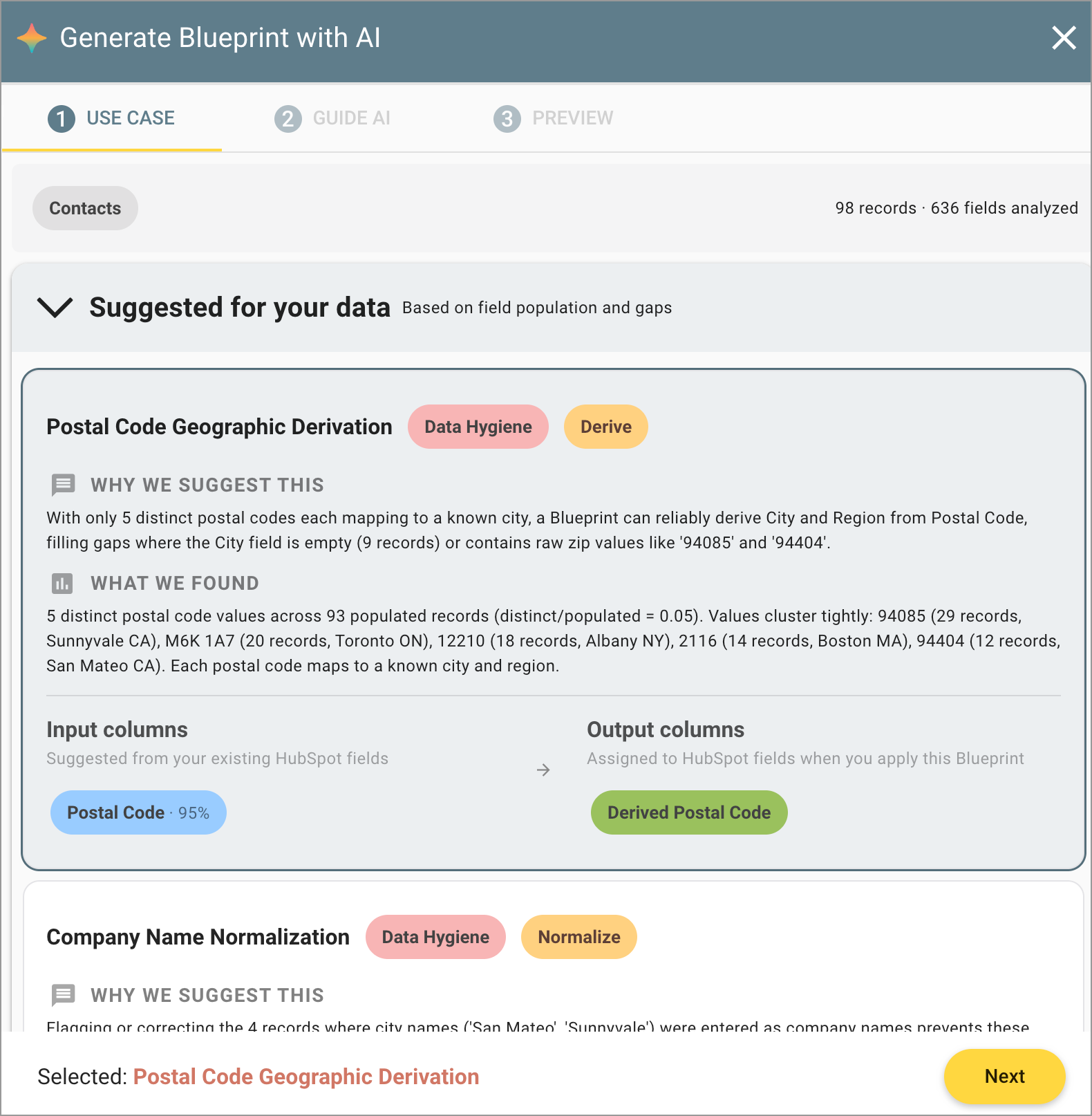
Task: Click the Why We Suggest This comment icon in Postal Code card
Action: (63, 485)
